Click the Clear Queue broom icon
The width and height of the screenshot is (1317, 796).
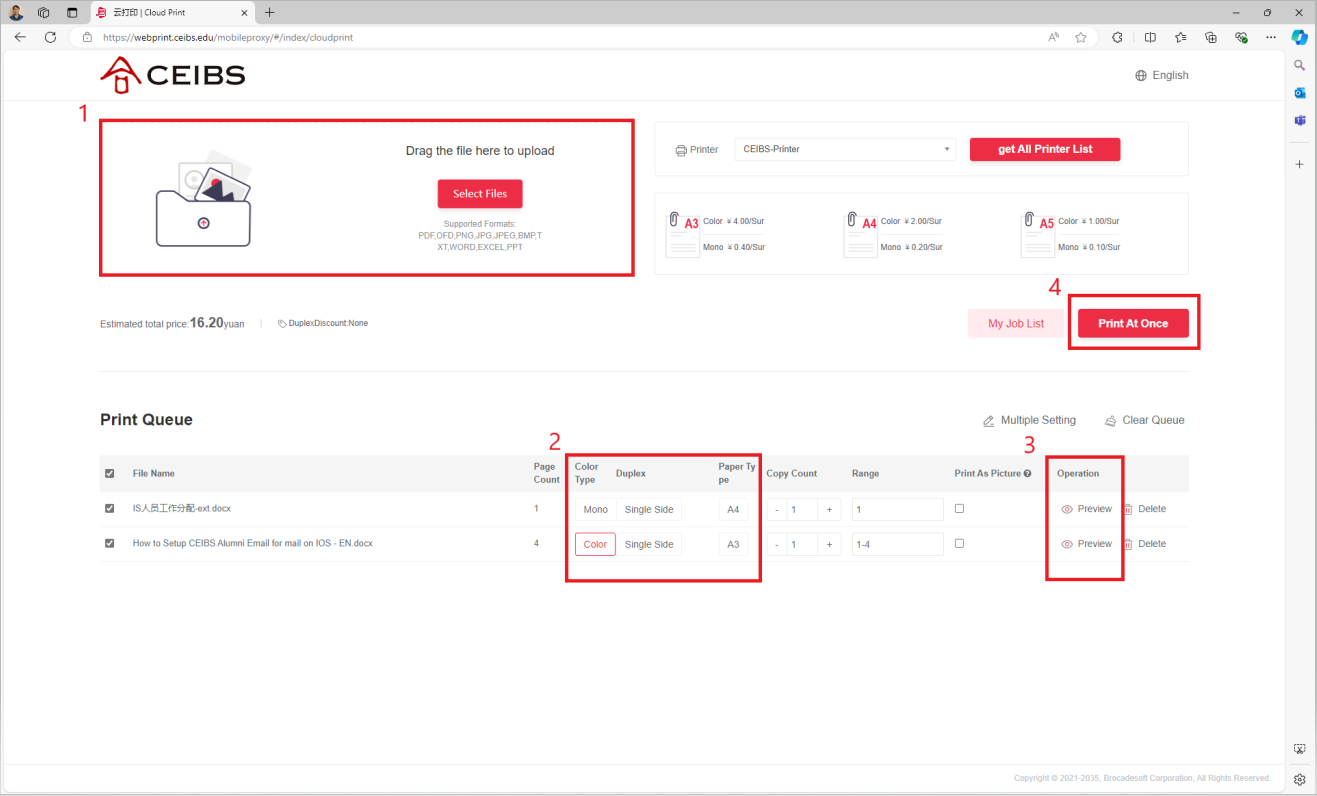pos(1109,420)
